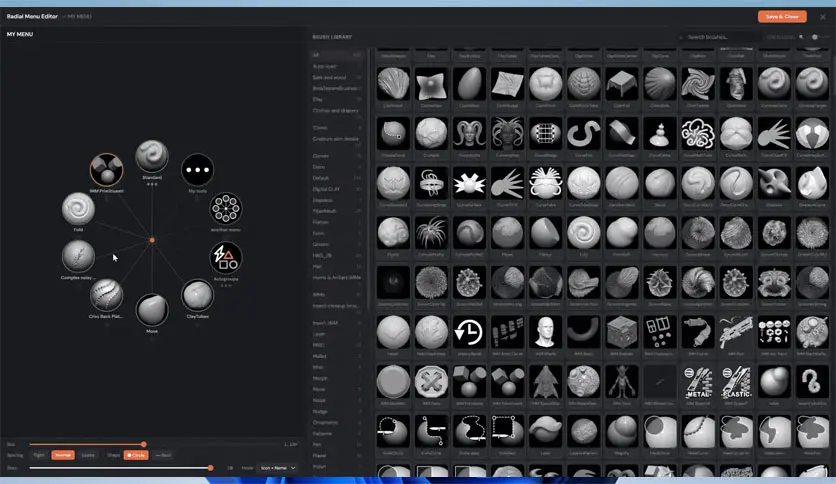Set spacing to Average

[63, 455]
